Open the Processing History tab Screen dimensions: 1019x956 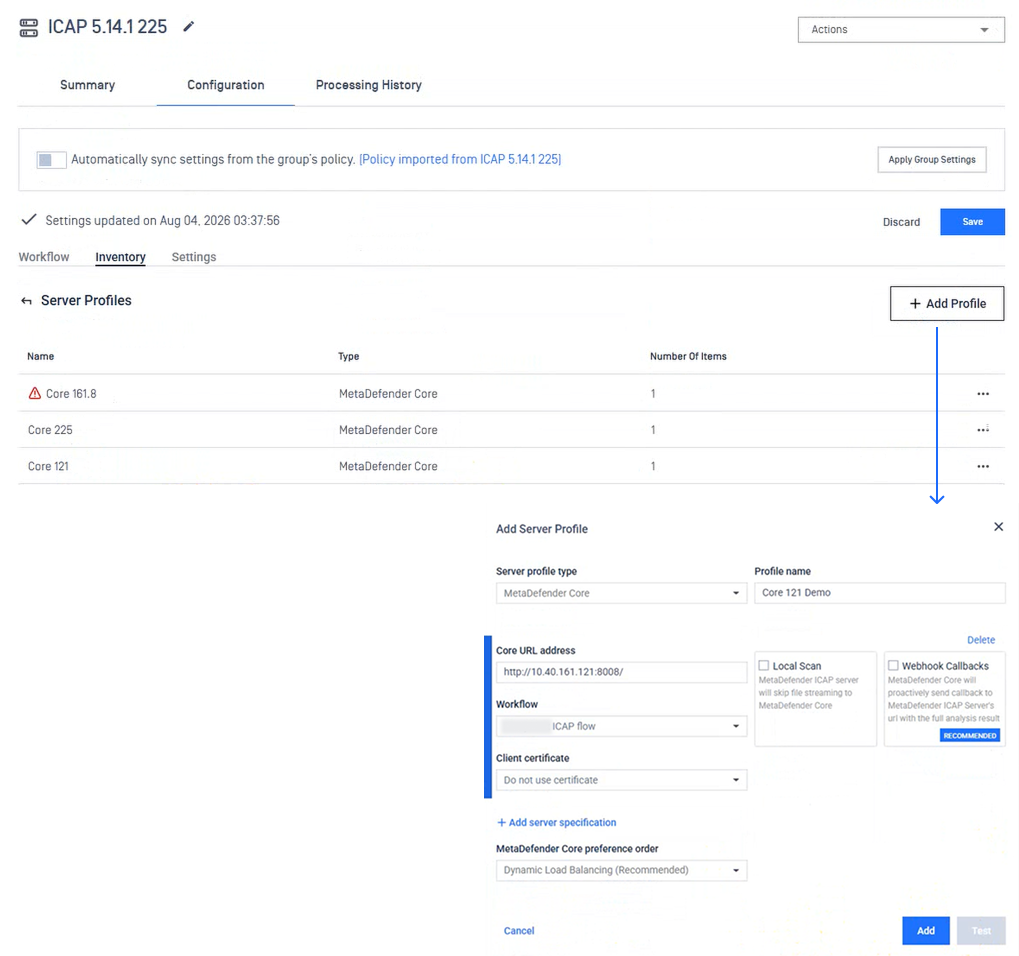pyautogui.click(x=368, y=85)
